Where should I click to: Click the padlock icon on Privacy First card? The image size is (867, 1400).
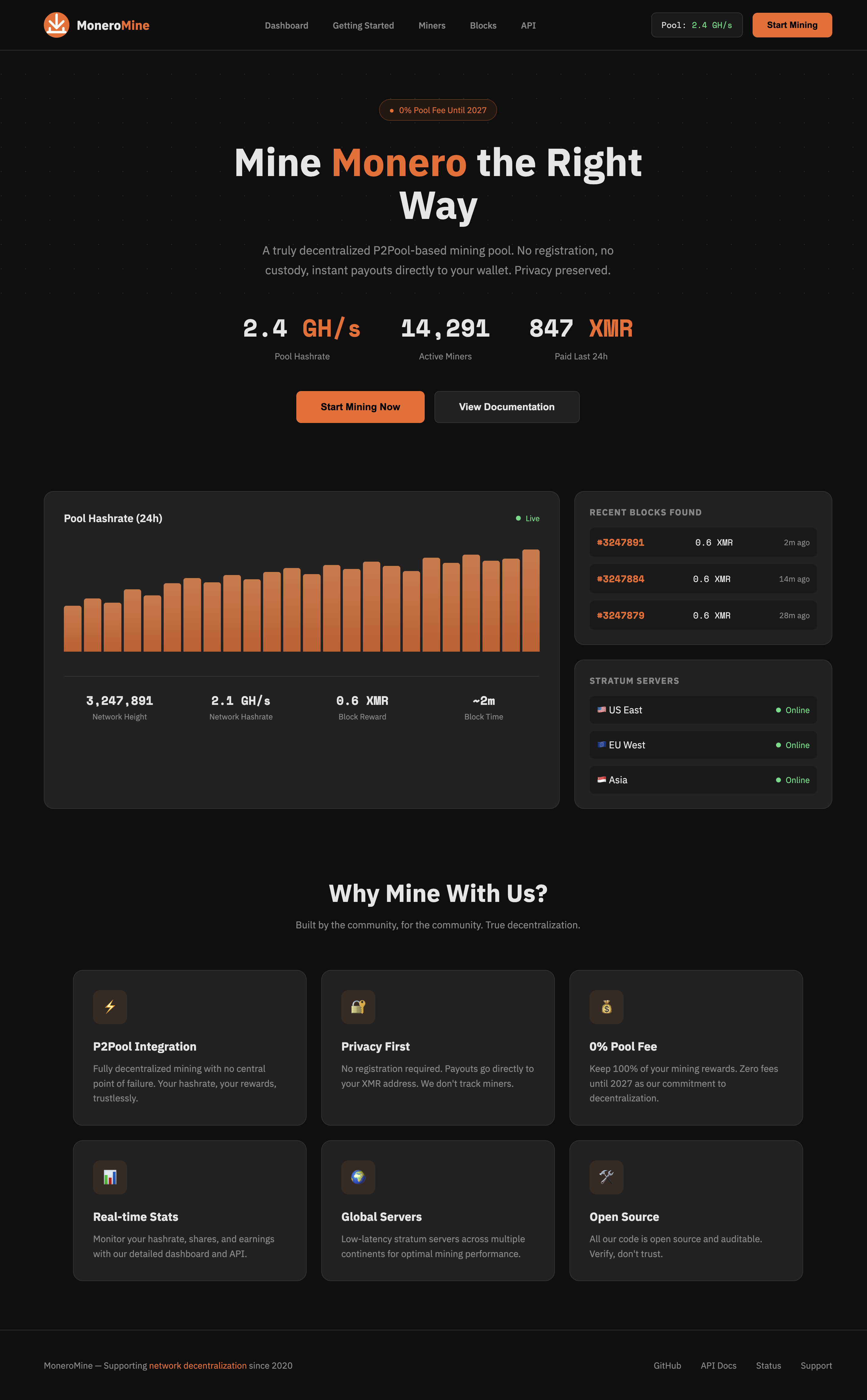[358, 1007]
